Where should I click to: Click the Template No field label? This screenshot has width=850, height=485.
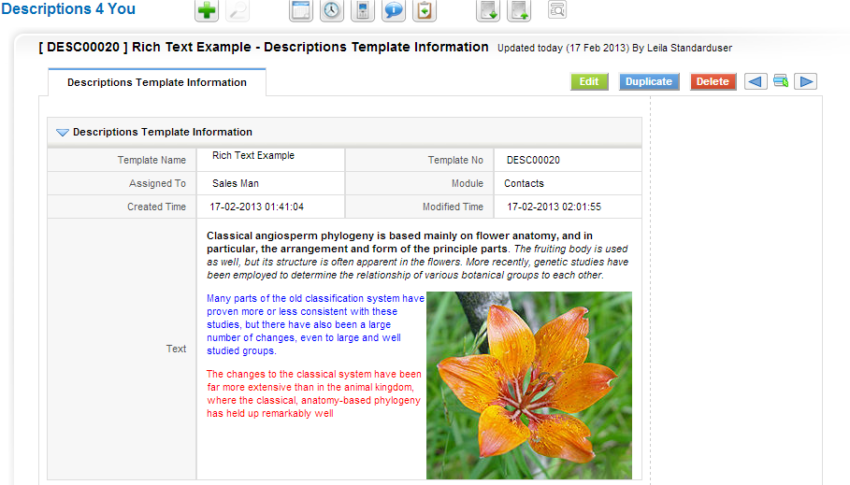coord(455,160)
